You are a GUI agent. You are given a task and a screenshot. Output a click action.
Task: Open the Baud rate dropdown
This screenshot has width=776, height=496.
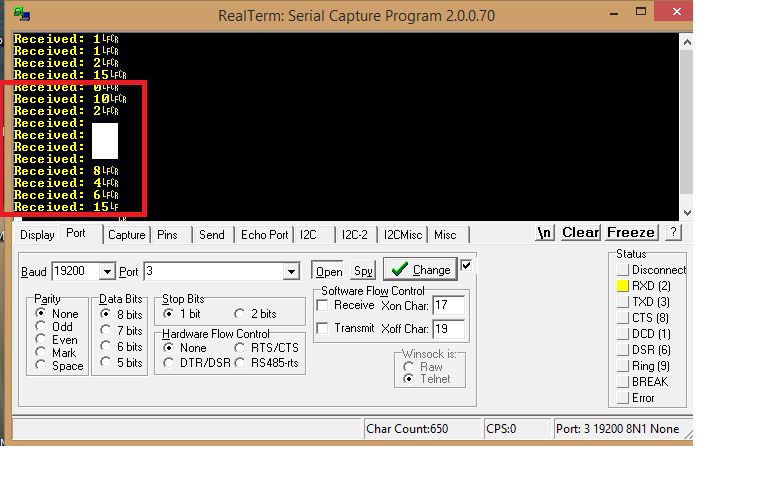click(x=107, y=271)
